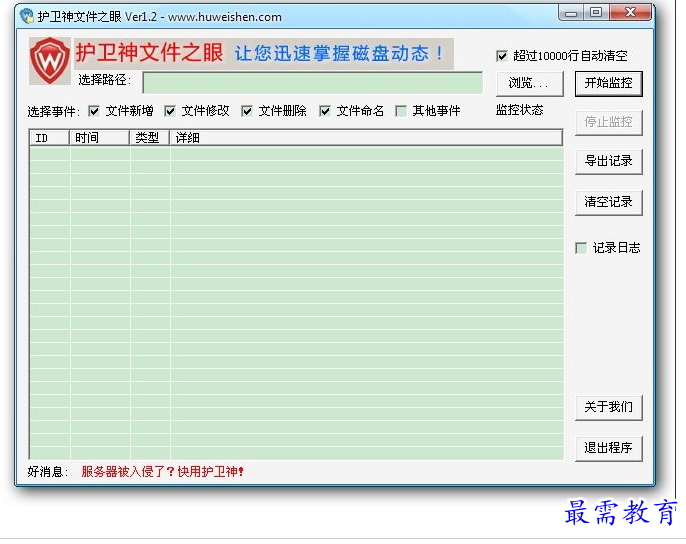Export records via 导出记录 button
The image size is (686, 544).
[x=609, y=161]
